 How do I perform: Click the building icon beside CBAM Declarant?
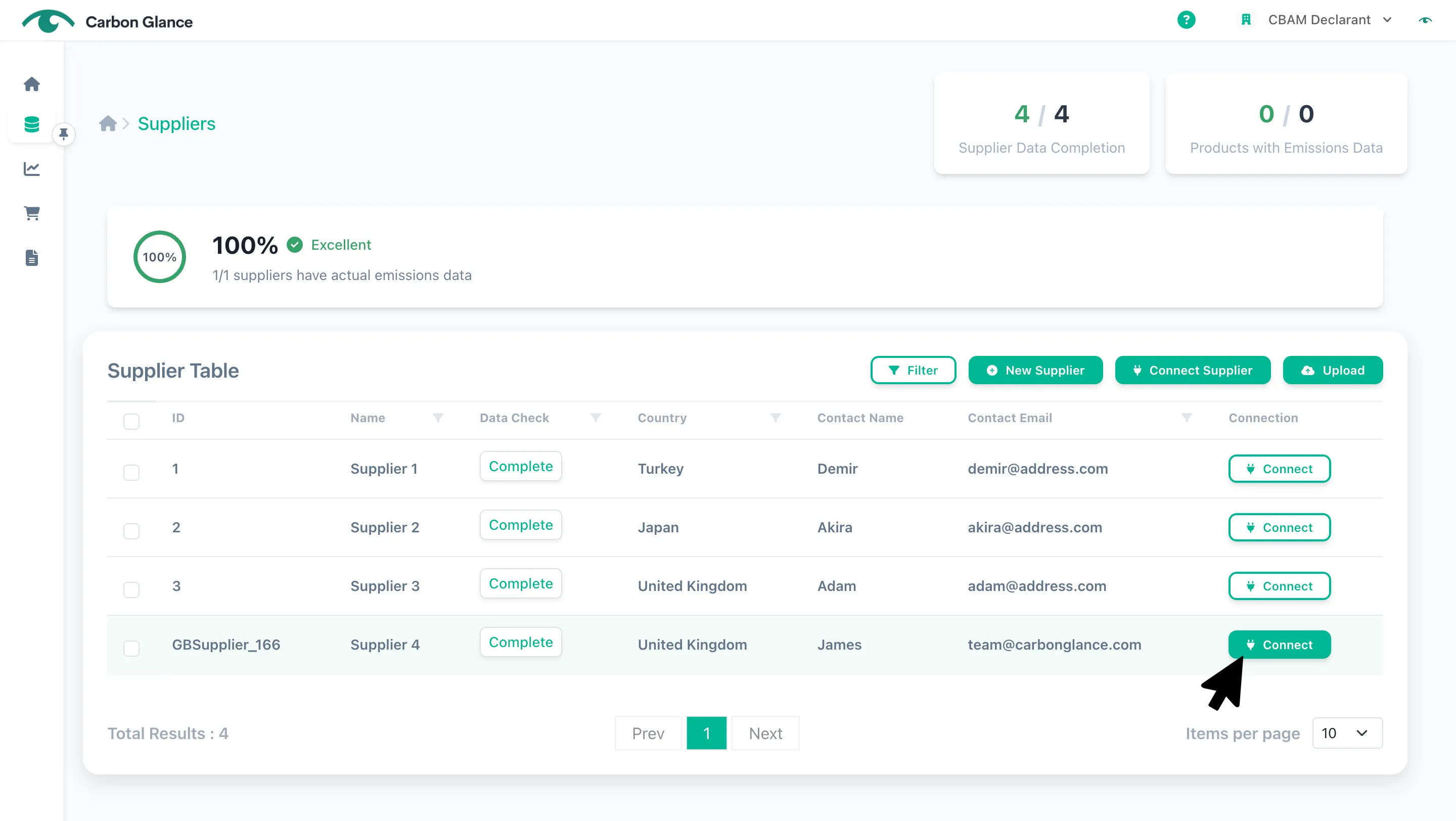tap(1246, 20)
